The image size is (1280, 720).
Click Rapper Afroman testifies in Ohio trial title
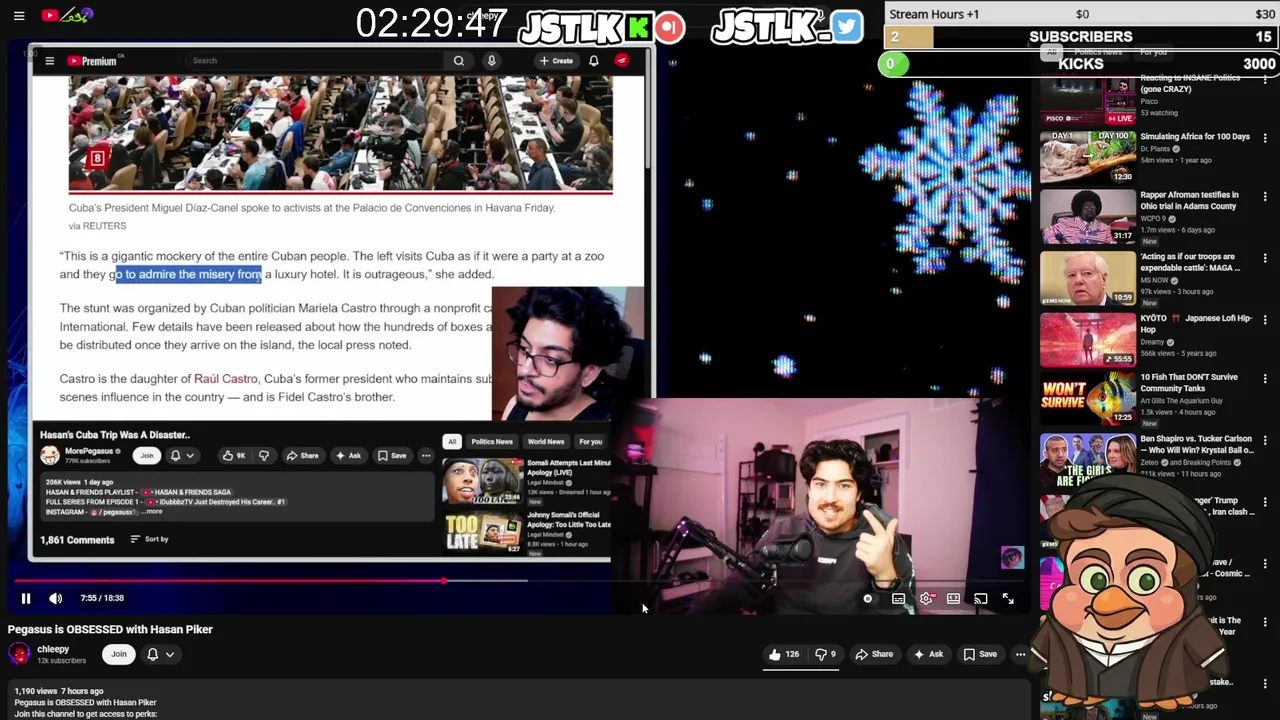click(x=1190, y=200)
